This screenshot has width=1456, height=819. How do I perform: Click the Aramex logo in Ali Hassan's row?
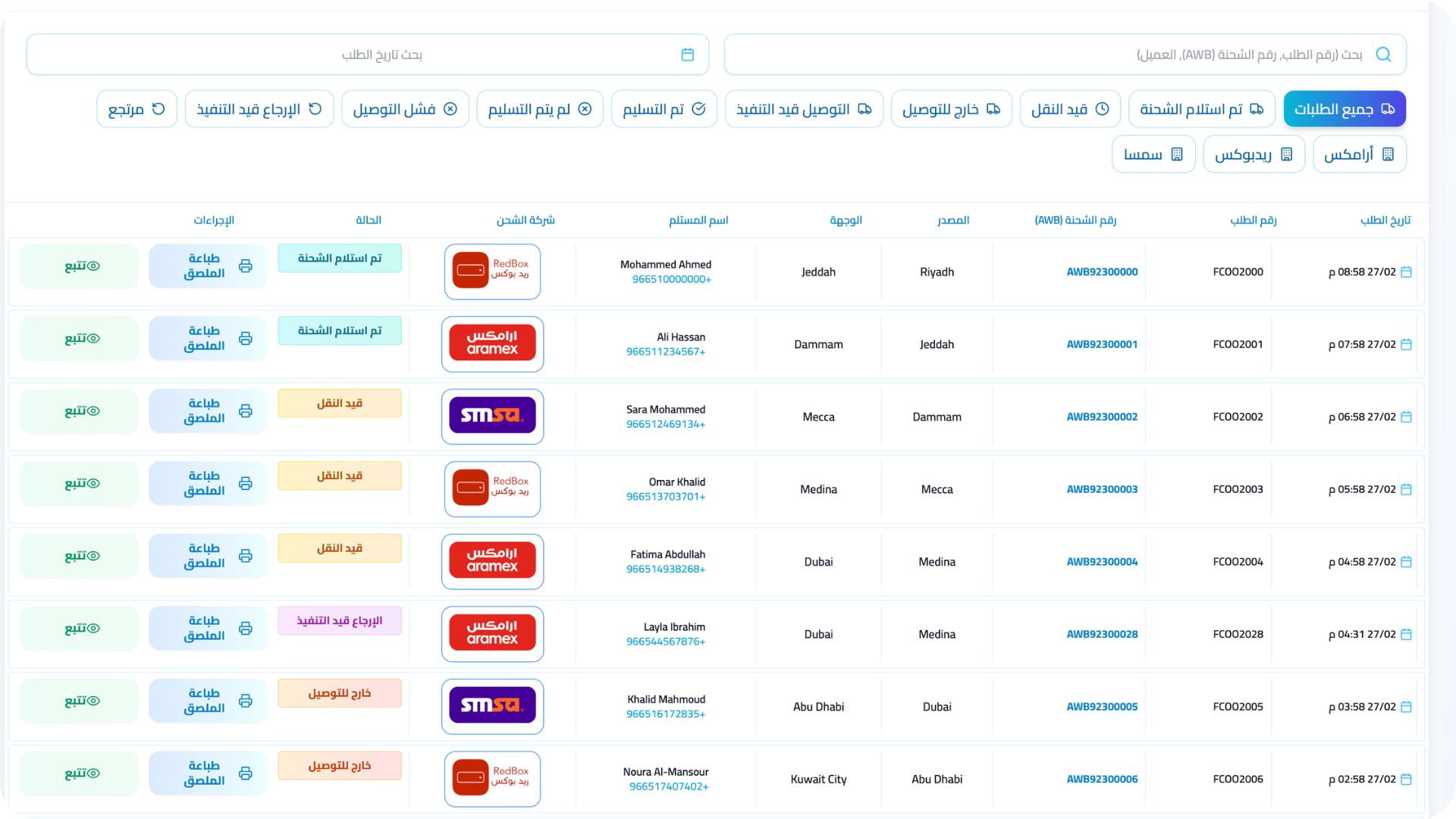[x=492, y=344]
